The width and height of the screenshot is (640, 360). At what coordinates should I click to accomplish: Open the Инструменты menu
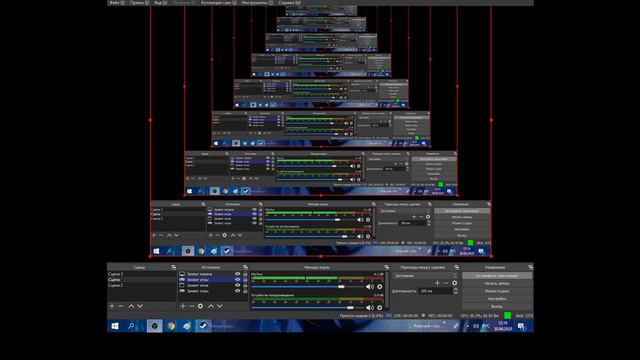257,2
